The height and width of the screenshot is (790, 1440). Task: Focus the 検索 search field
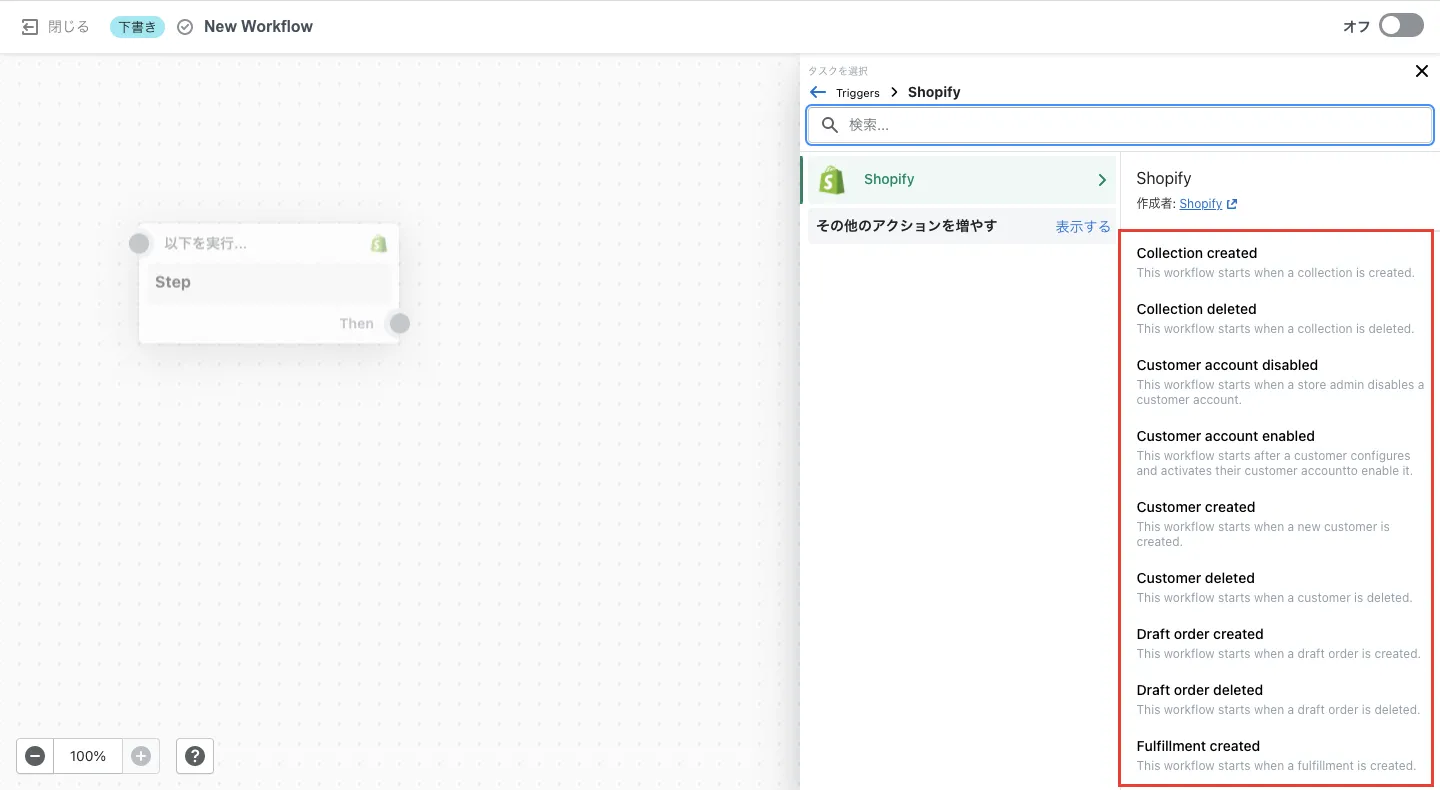[x=1120, y=125]
